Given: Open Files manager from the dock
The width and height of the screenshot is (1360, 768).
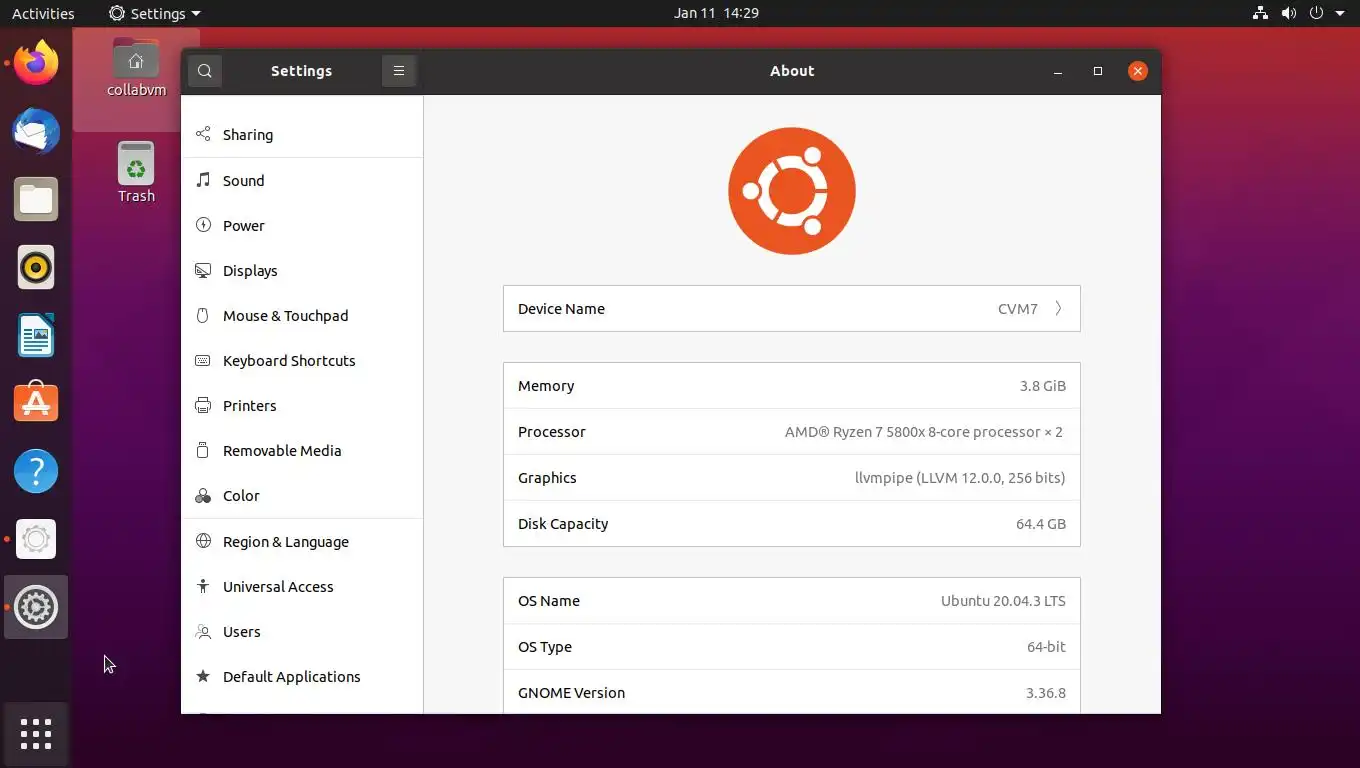Looking at the screenshot, I should click(36, 199).
